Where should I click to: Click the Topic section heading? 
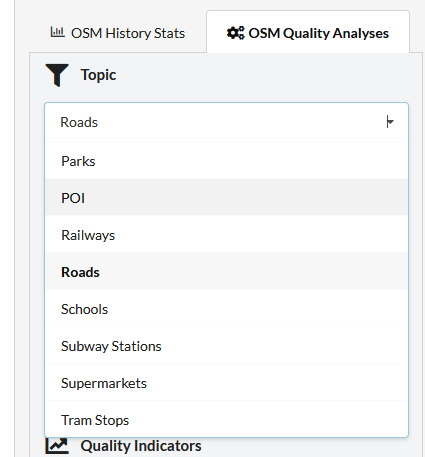point(98,75)
